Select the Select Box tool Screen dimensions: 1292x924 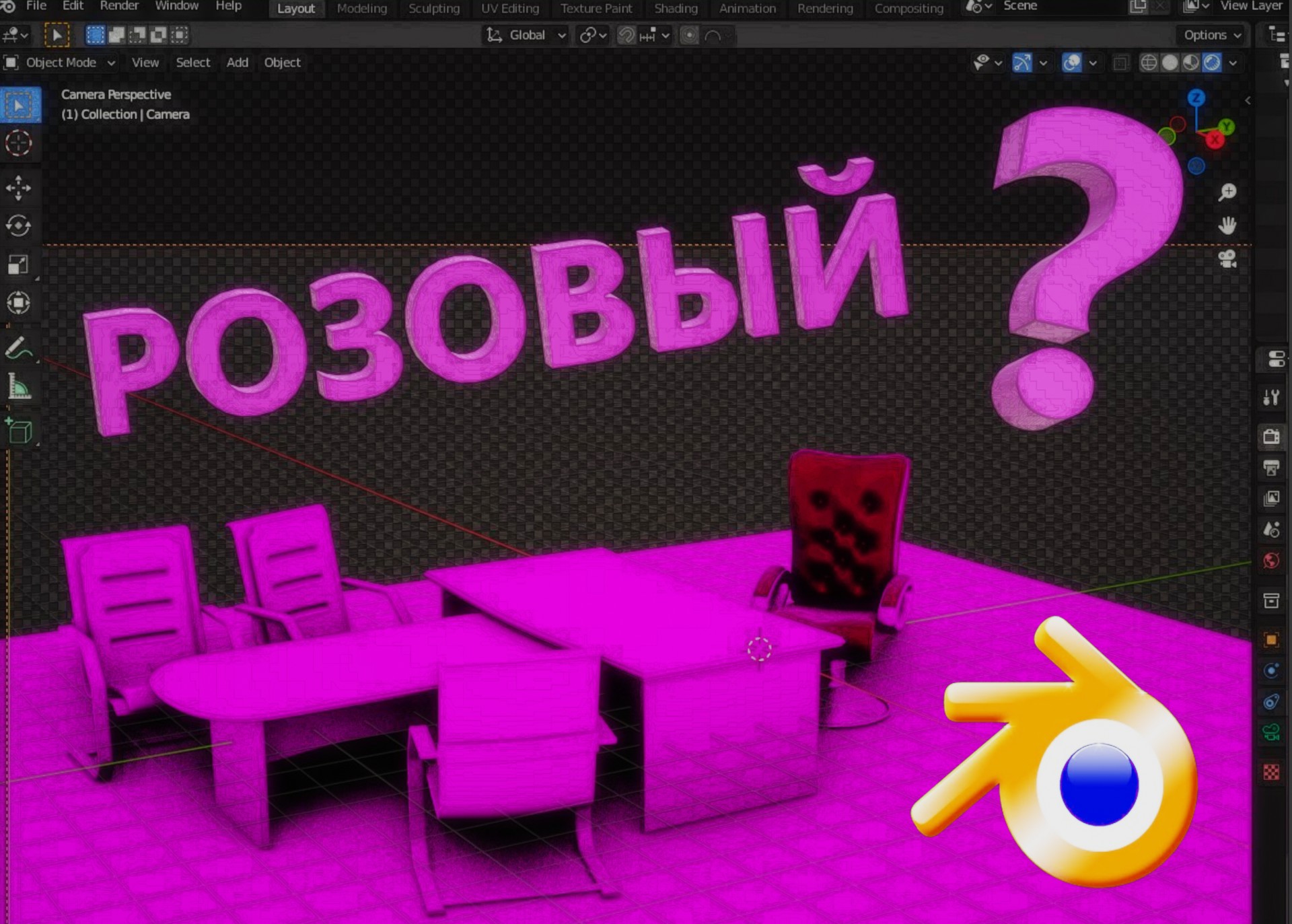(x=20, y=106)
